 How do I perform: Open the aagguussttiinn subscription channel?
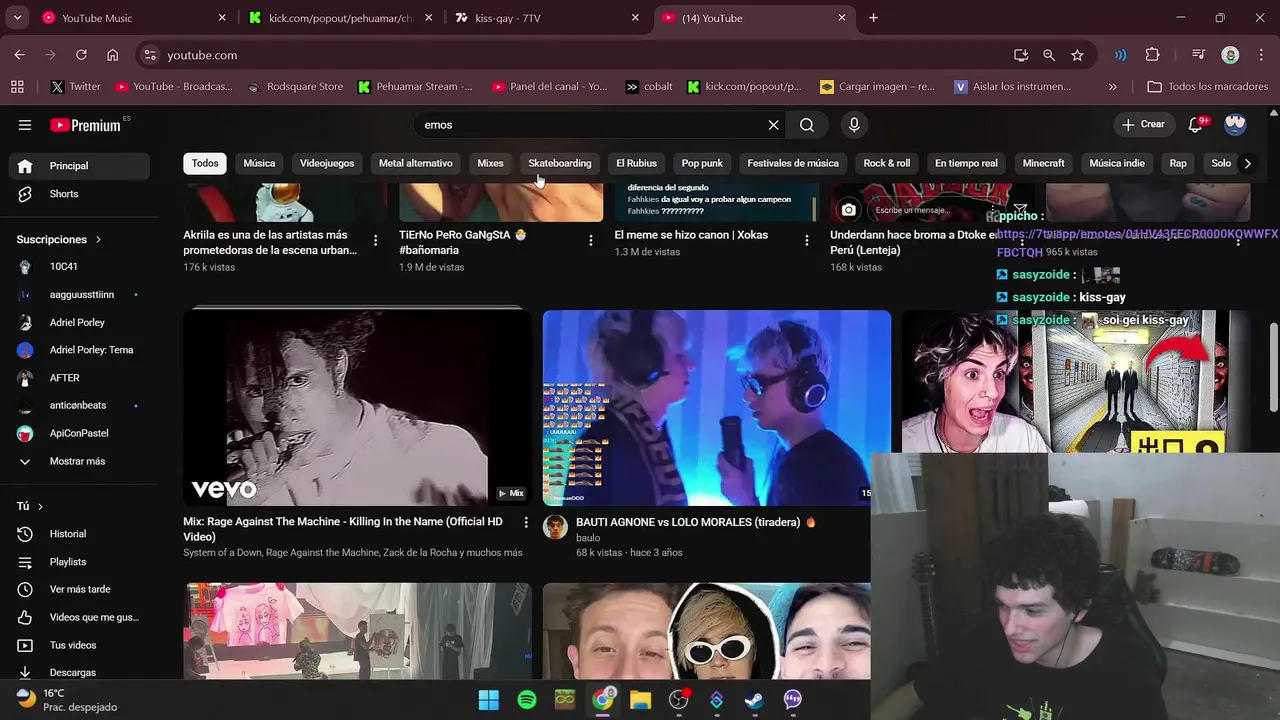pos(80,295)
